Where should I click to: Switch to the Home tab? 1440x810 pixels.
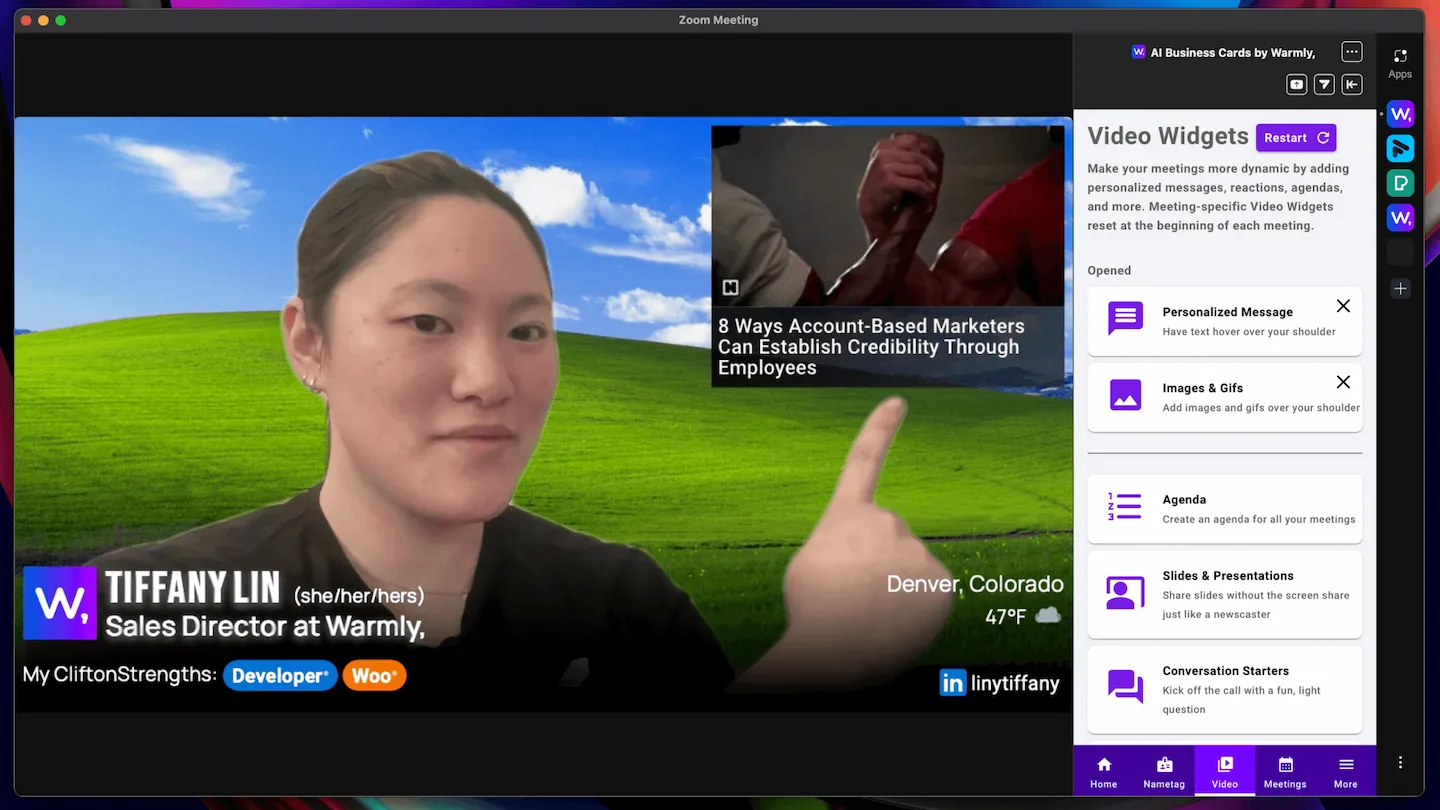click(x=1104, y=772)
